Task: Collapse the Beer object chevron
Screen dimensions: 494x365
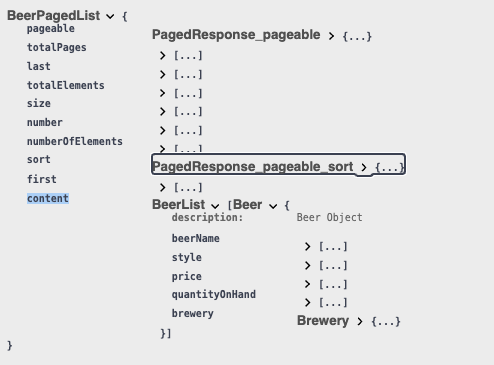Action: point(273,206)
